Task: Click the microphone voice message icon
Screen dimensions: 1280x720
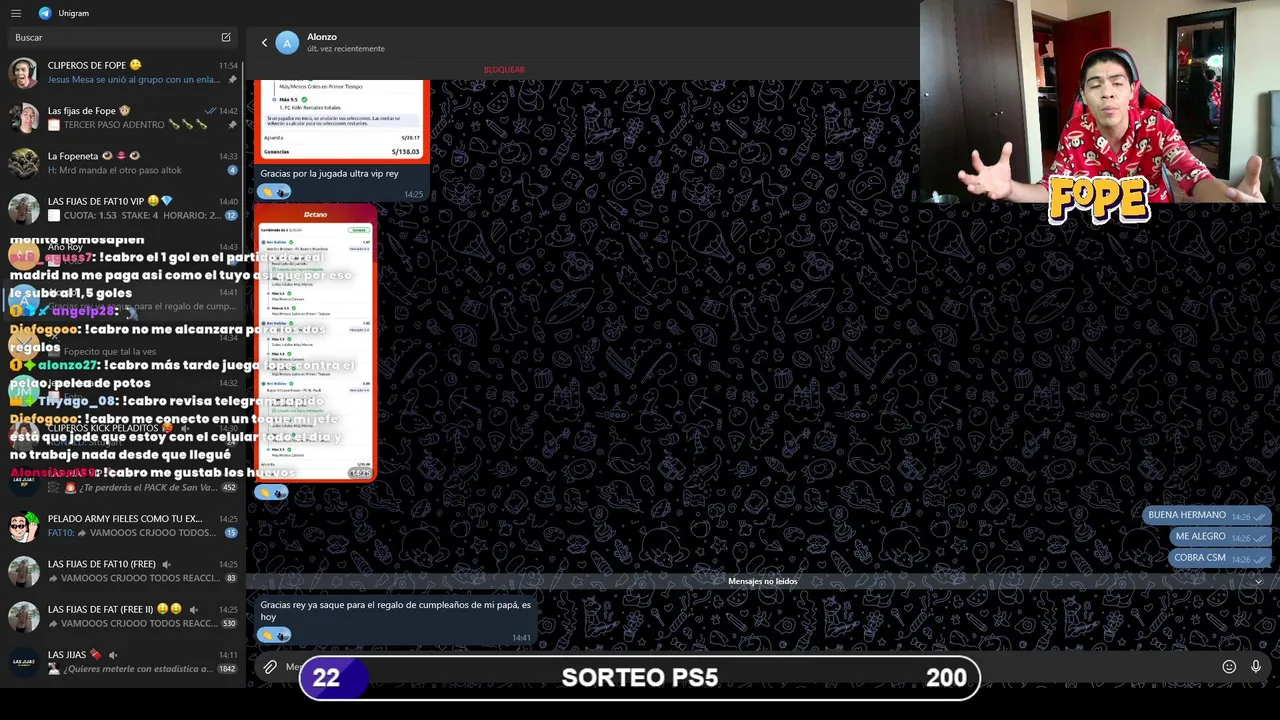Action: tap(1256, 667)
